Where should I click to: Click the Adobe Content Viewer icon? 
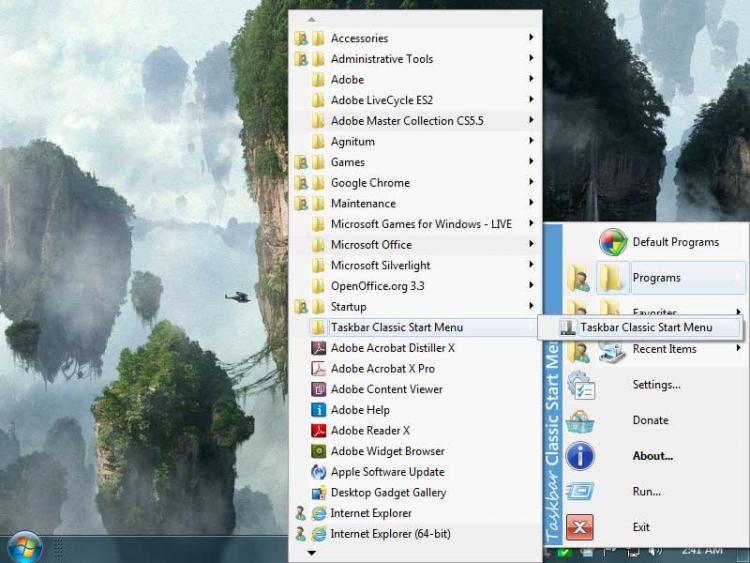tap(319, 389)
